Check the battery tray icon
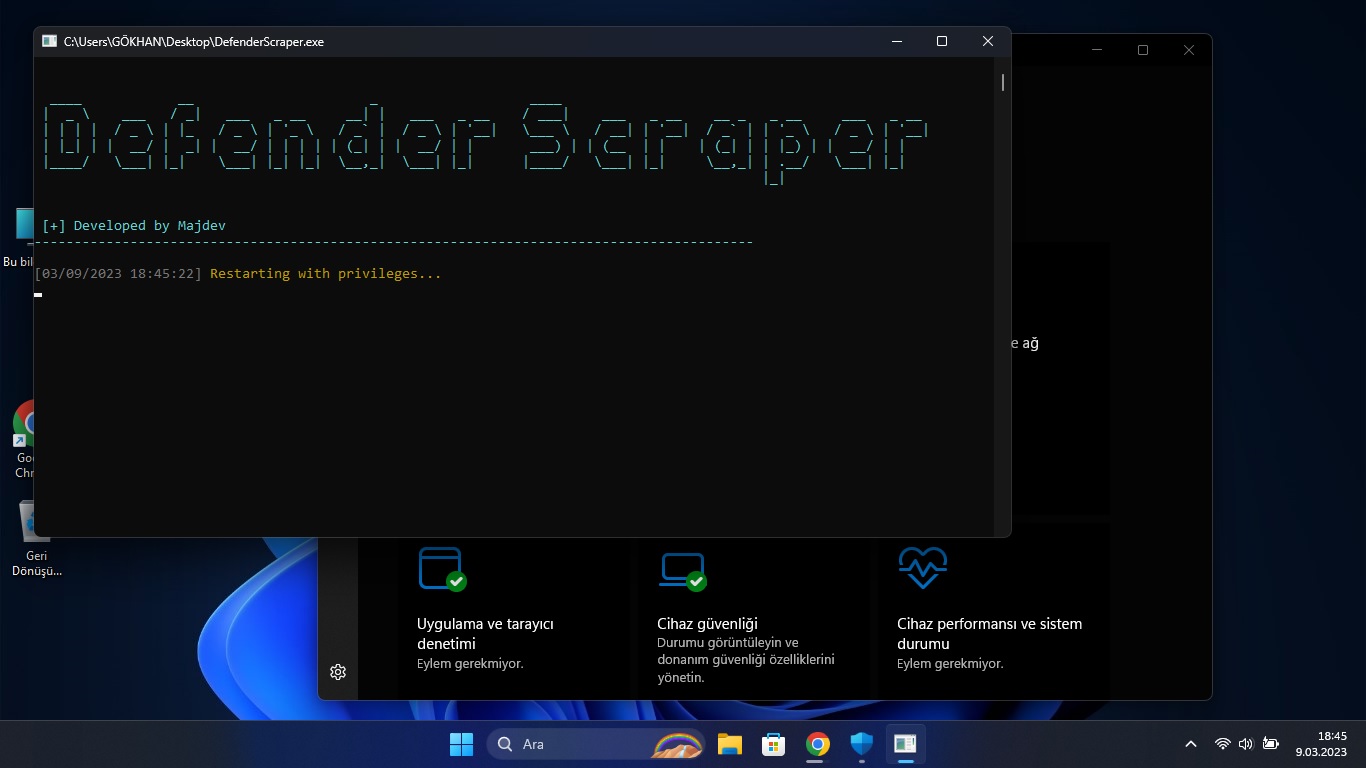 coord(1271,744)
